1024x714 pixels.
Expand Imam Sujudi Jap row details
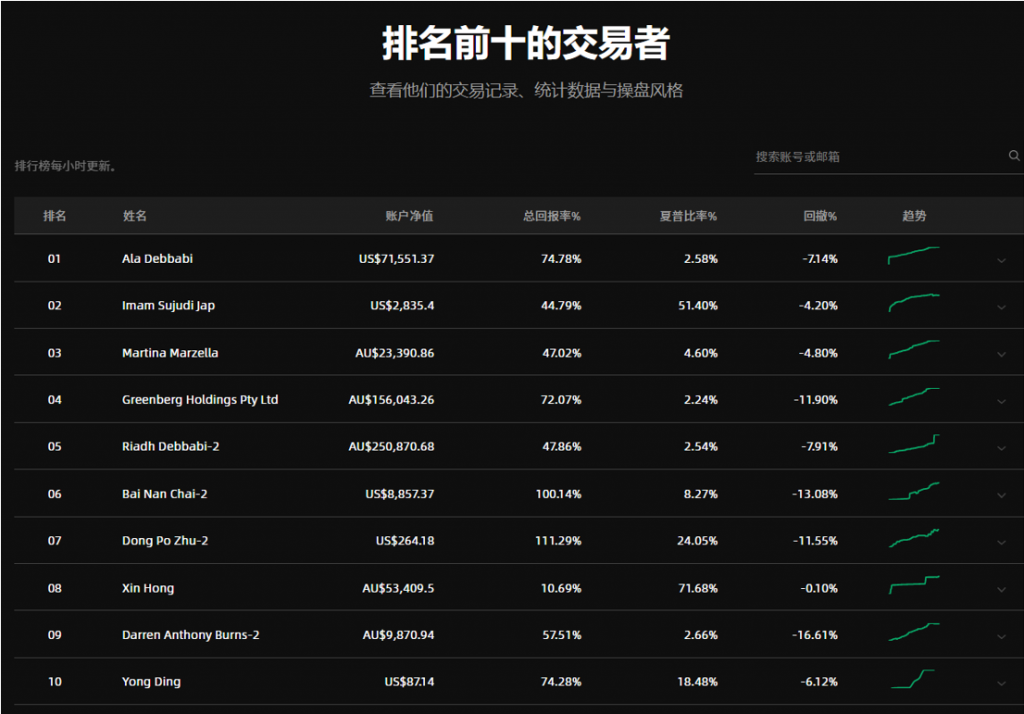point(1001,307)
